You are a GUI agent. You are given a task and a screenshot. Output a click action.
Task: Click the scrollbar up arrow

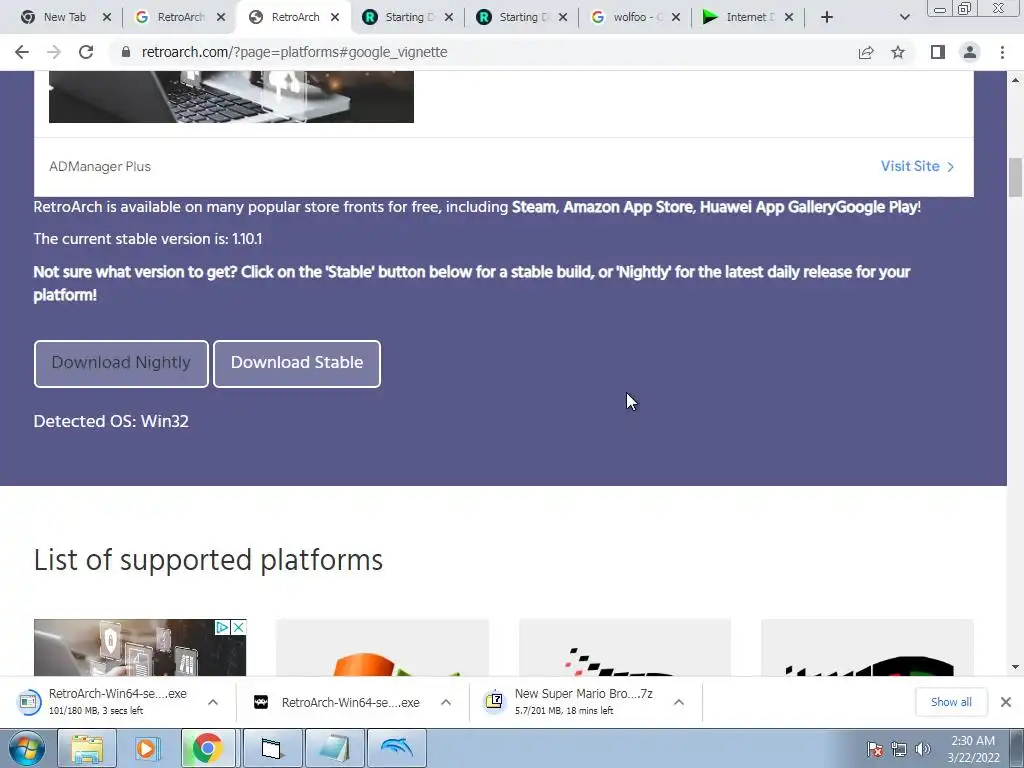(1016, 80)
